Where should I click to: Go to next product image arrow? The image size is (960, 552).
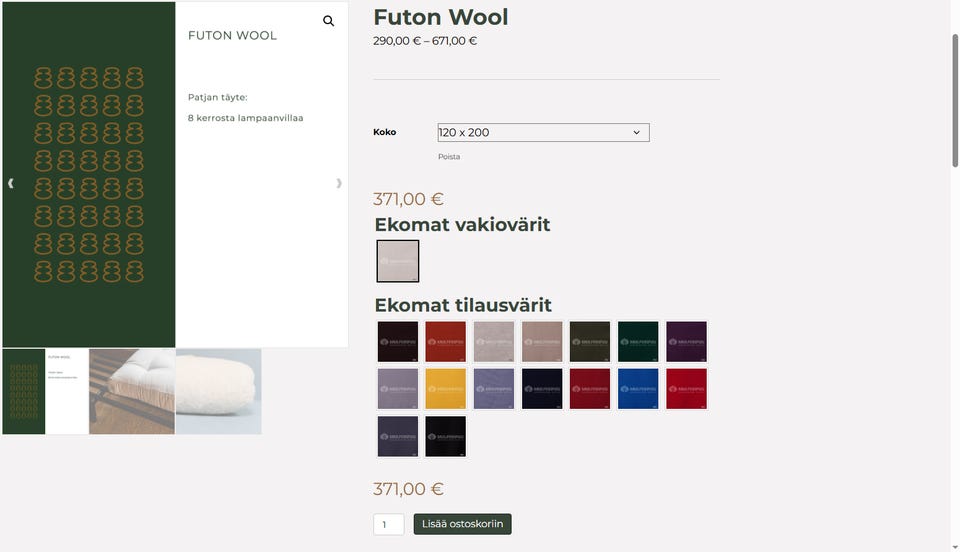pos(339,183)
